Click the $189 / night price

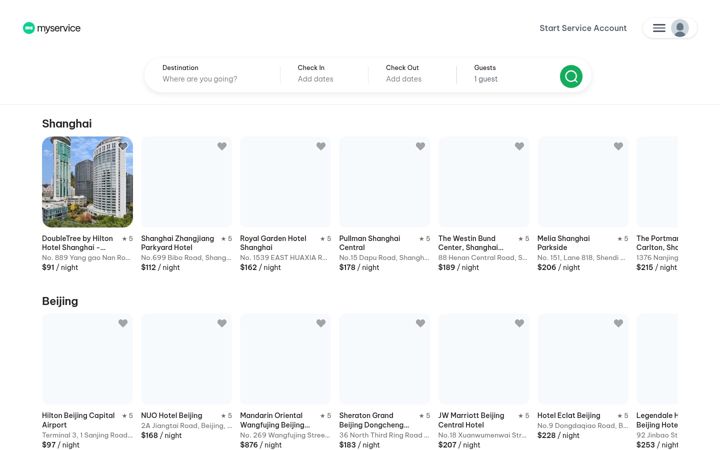point(458,267)
